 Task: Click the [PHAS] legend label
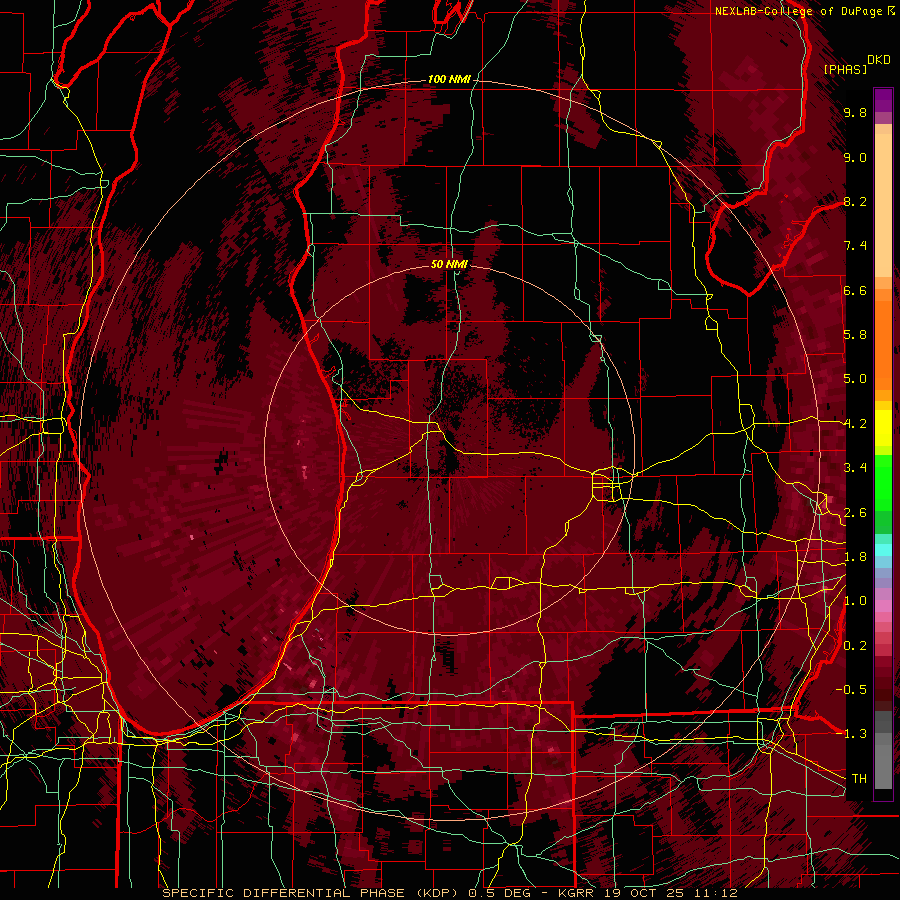pos(845,69)
